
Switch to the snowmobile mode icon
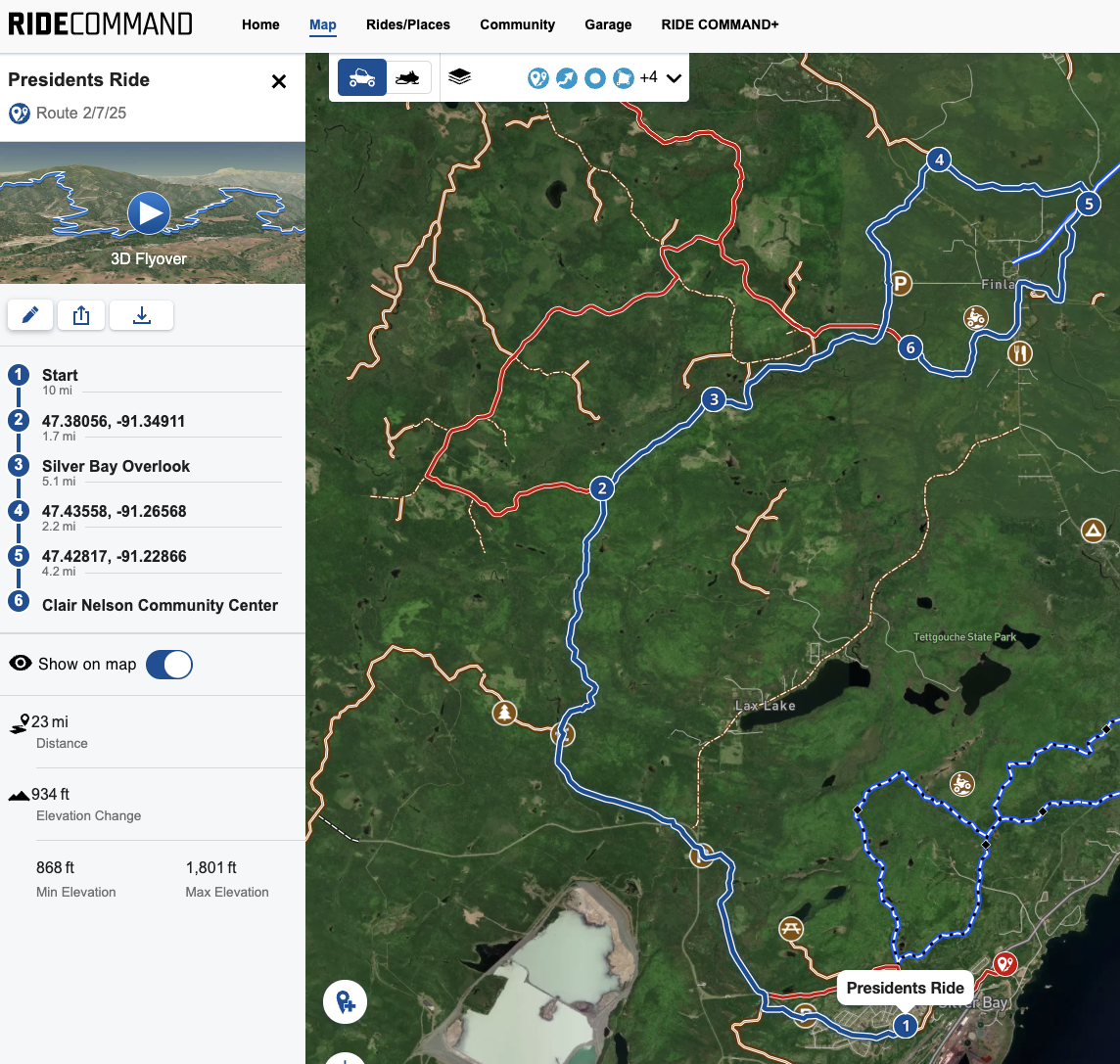408,77
